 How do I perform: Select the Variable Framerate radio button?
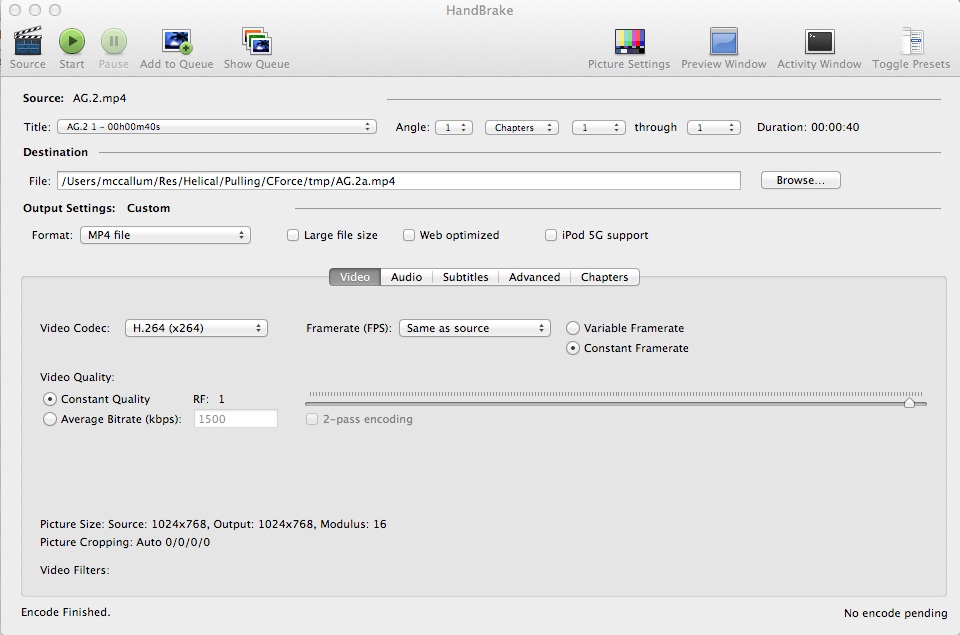[x=571, y=327]
